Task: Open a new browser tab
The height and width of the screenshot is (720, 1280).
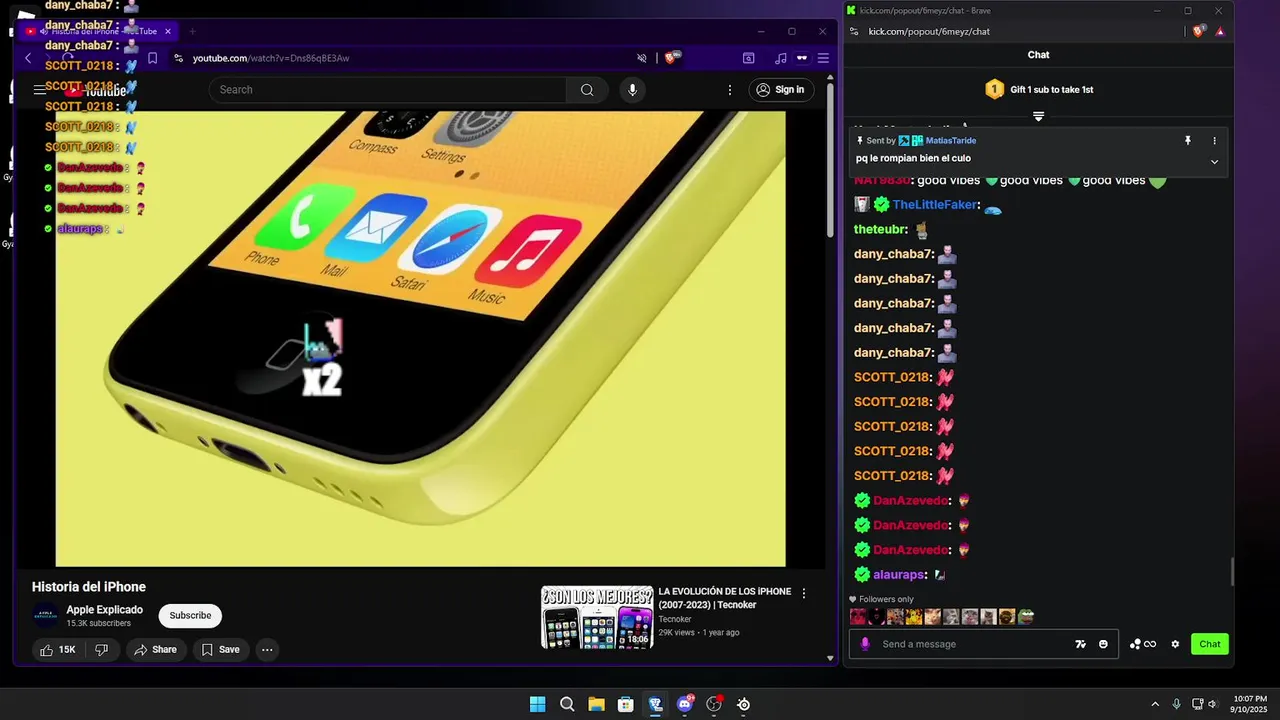Action: [192, 31]
